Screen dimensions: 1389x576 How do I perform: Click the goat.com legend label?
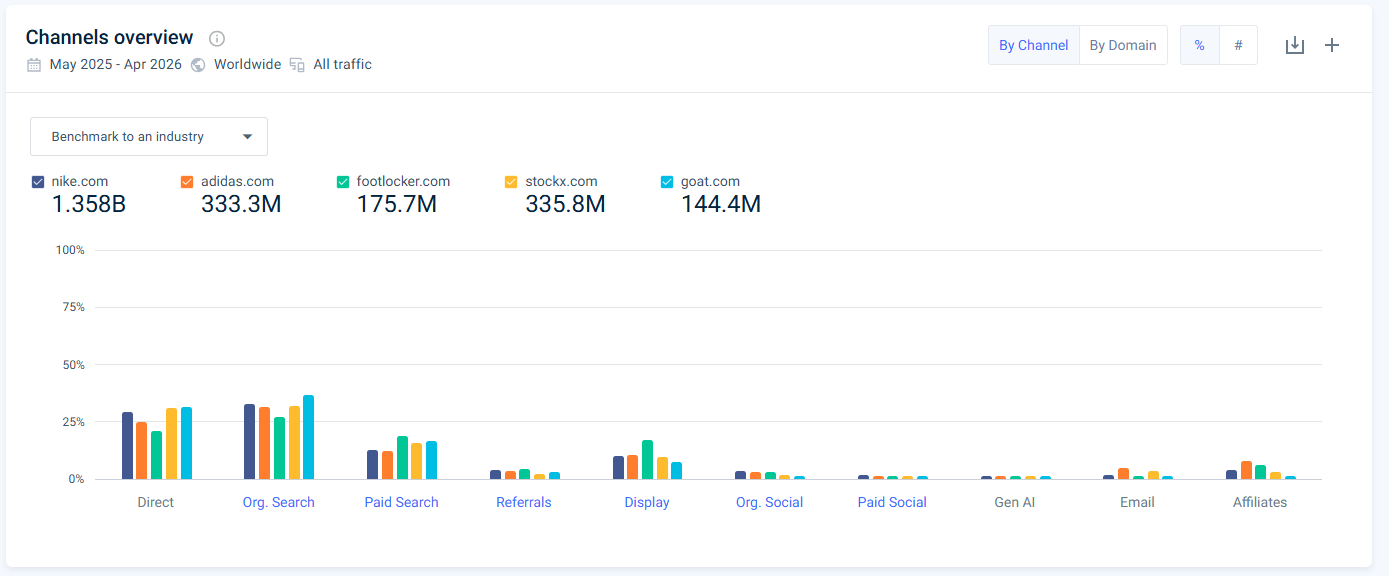click(x=710, y=182)
